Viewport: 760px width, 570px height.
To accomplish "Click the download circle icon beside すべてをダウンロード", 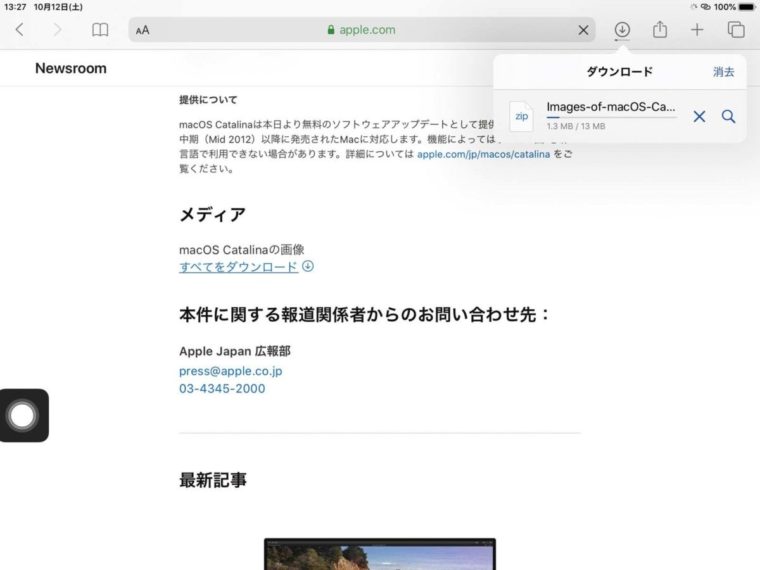I will click(308, 266).
